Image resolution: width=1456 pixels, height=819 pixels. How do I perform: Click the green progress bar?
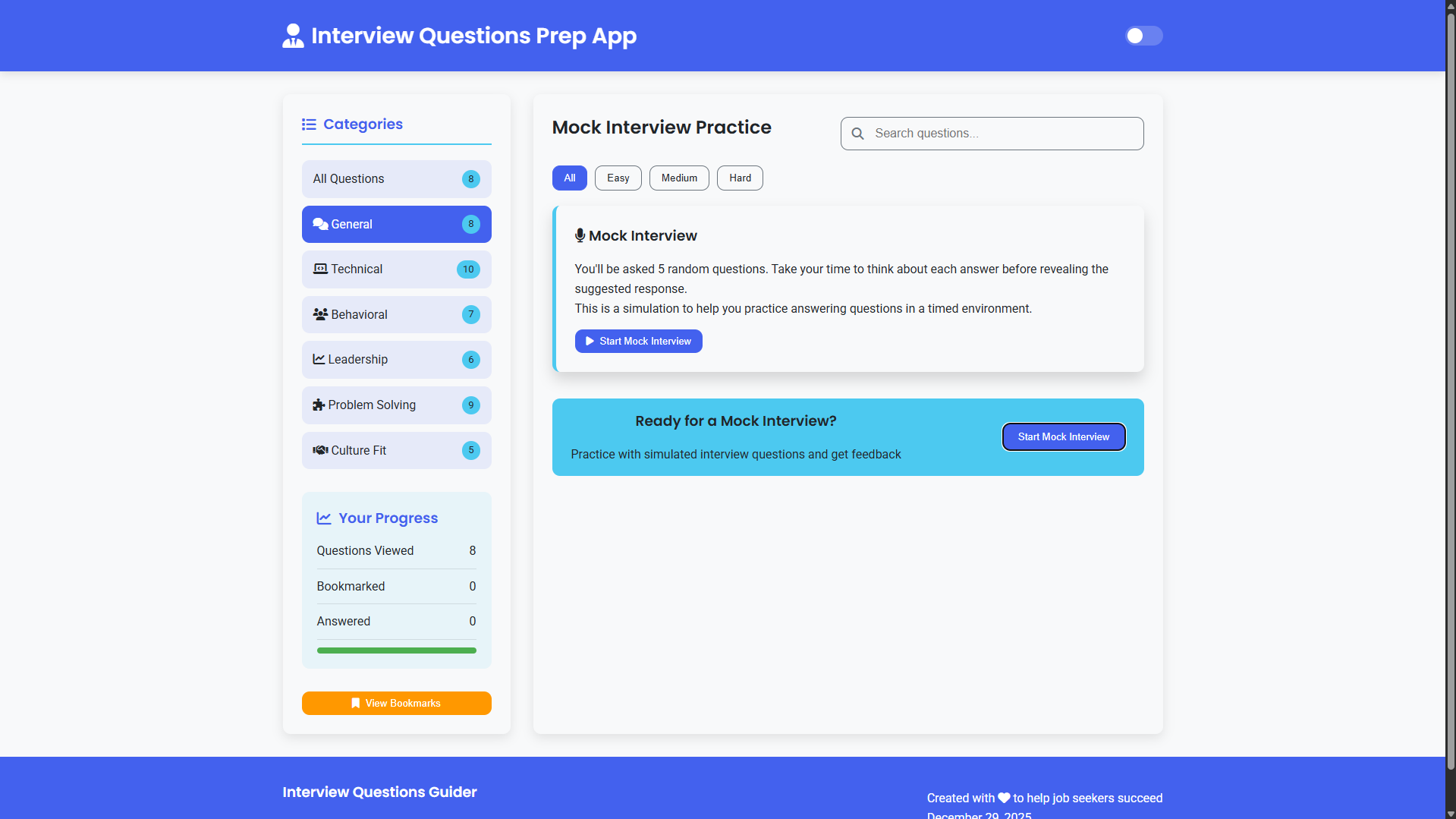396,650
